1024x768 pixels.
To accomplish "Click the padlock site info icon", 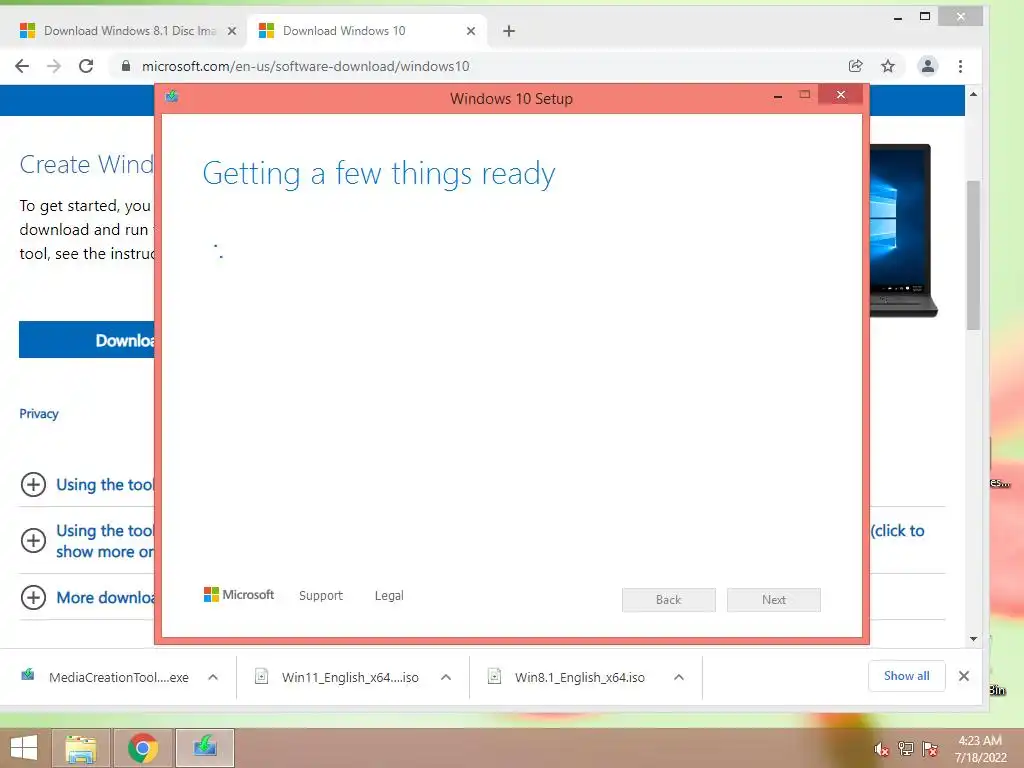I will tap(126, 66).
